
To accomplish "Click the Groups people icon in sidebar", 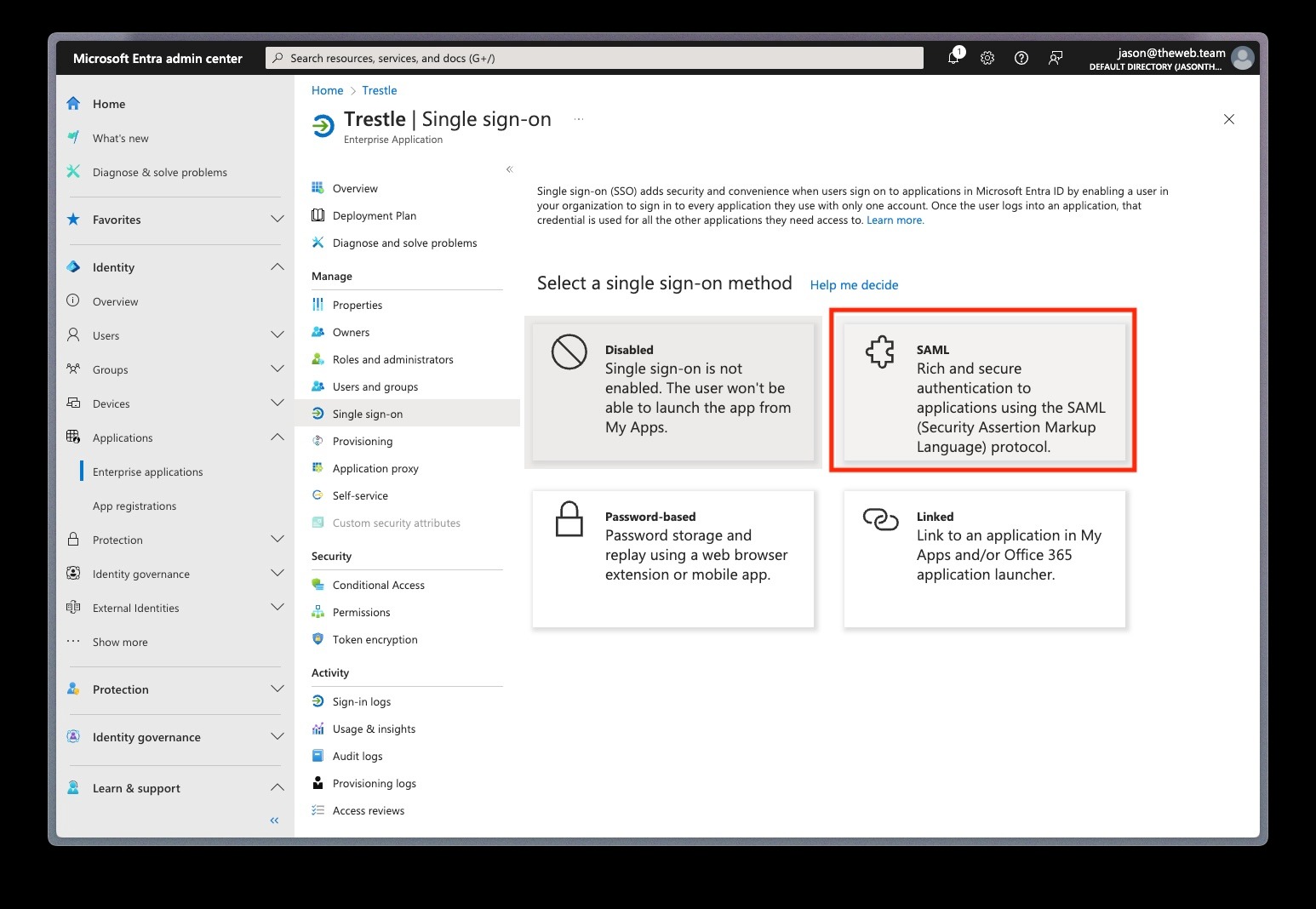I will [74, 369].
